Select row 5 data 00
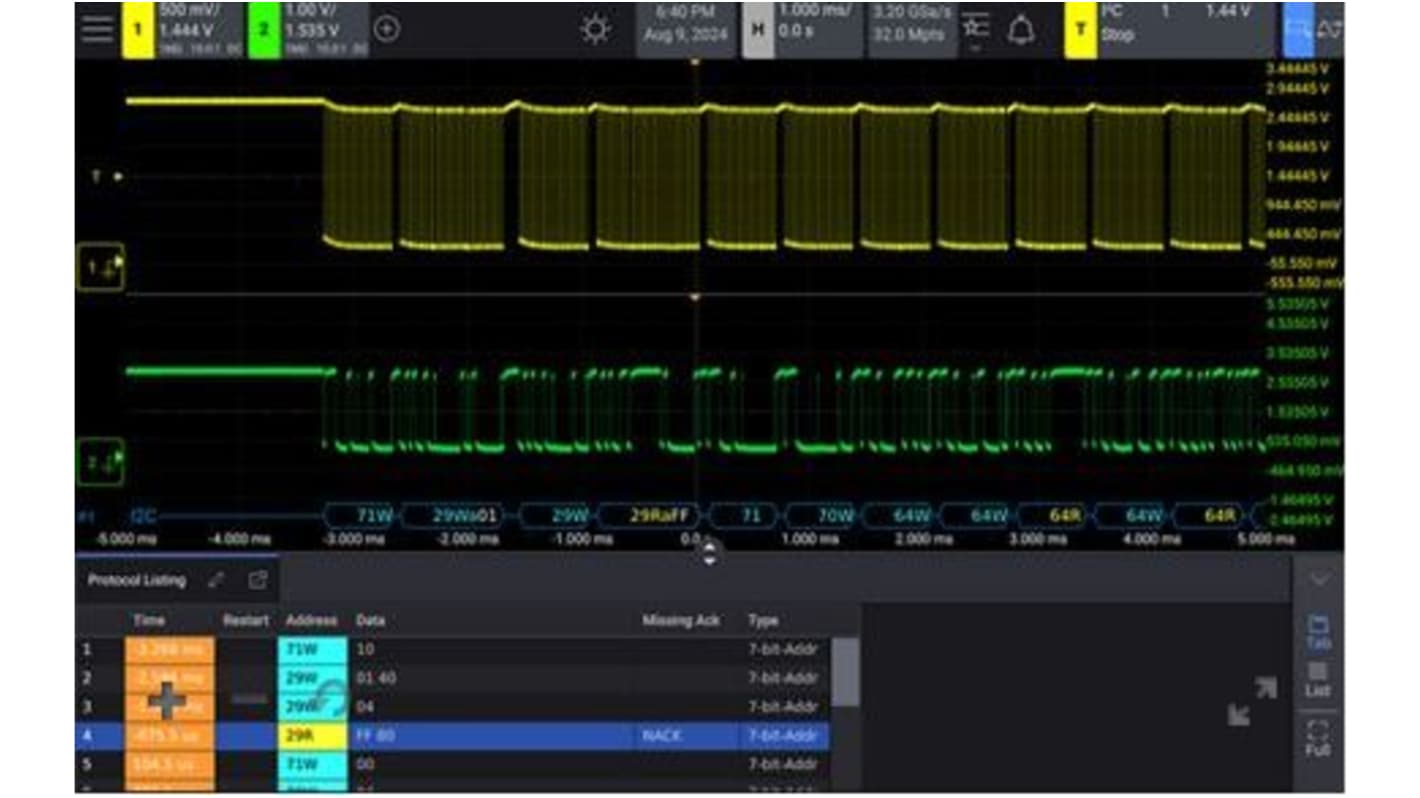Viewport: 1420px width, 798px height. (364, 765)
